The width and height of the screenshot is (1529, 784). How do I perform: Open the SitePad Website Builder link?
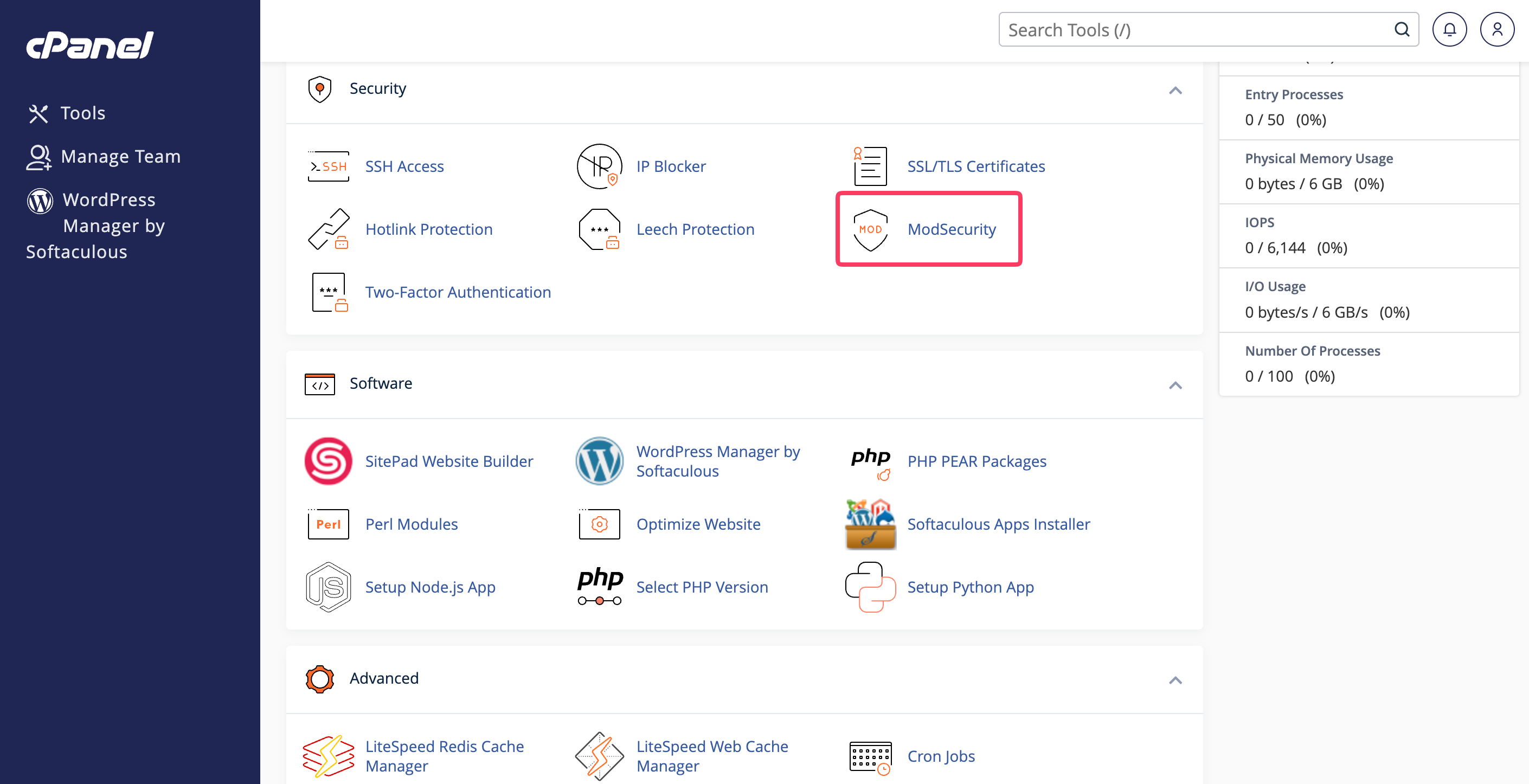[449, 461]
